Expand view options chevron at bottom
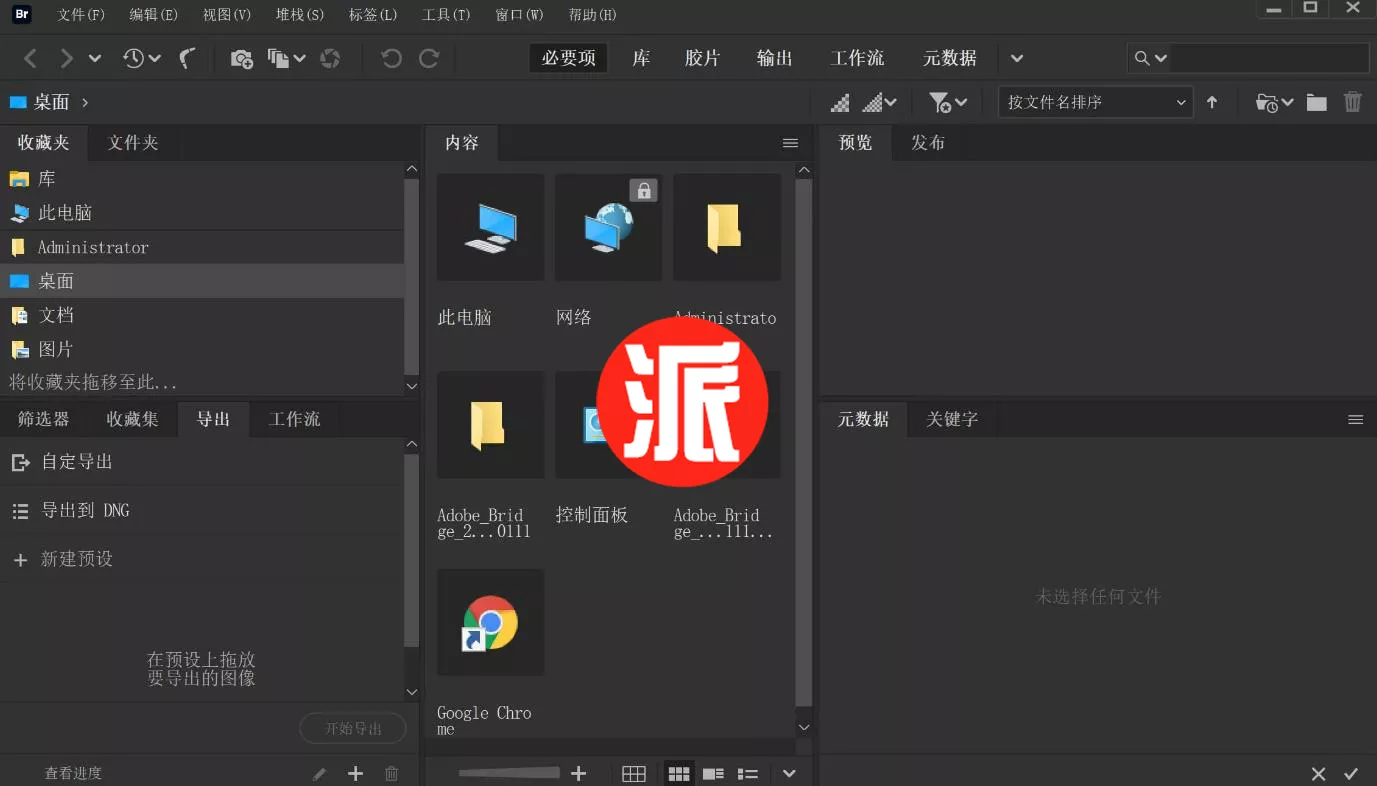The image size is (1377, 786). pyautogui.click(x=789, y=774)
